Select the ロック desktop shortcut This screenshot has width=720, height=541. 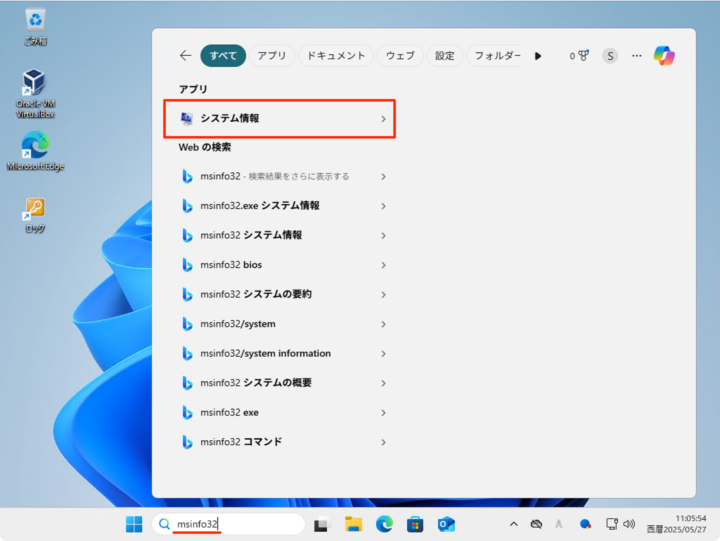[x=35, y=215]
